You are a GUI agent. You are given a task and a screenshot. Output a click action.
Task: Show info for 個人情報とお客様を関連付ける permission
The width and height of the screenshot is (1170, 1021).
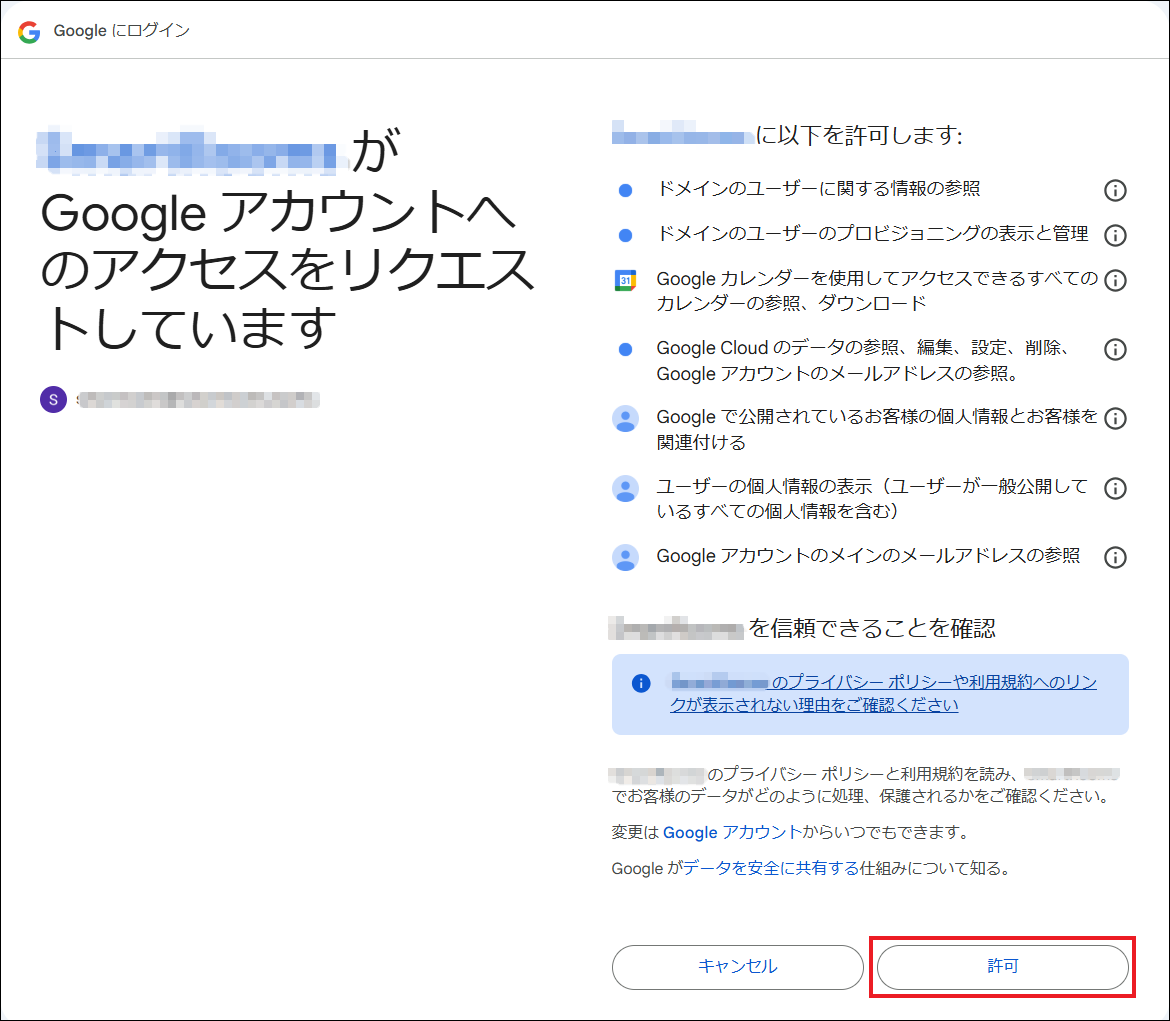tap(1115, 418)
